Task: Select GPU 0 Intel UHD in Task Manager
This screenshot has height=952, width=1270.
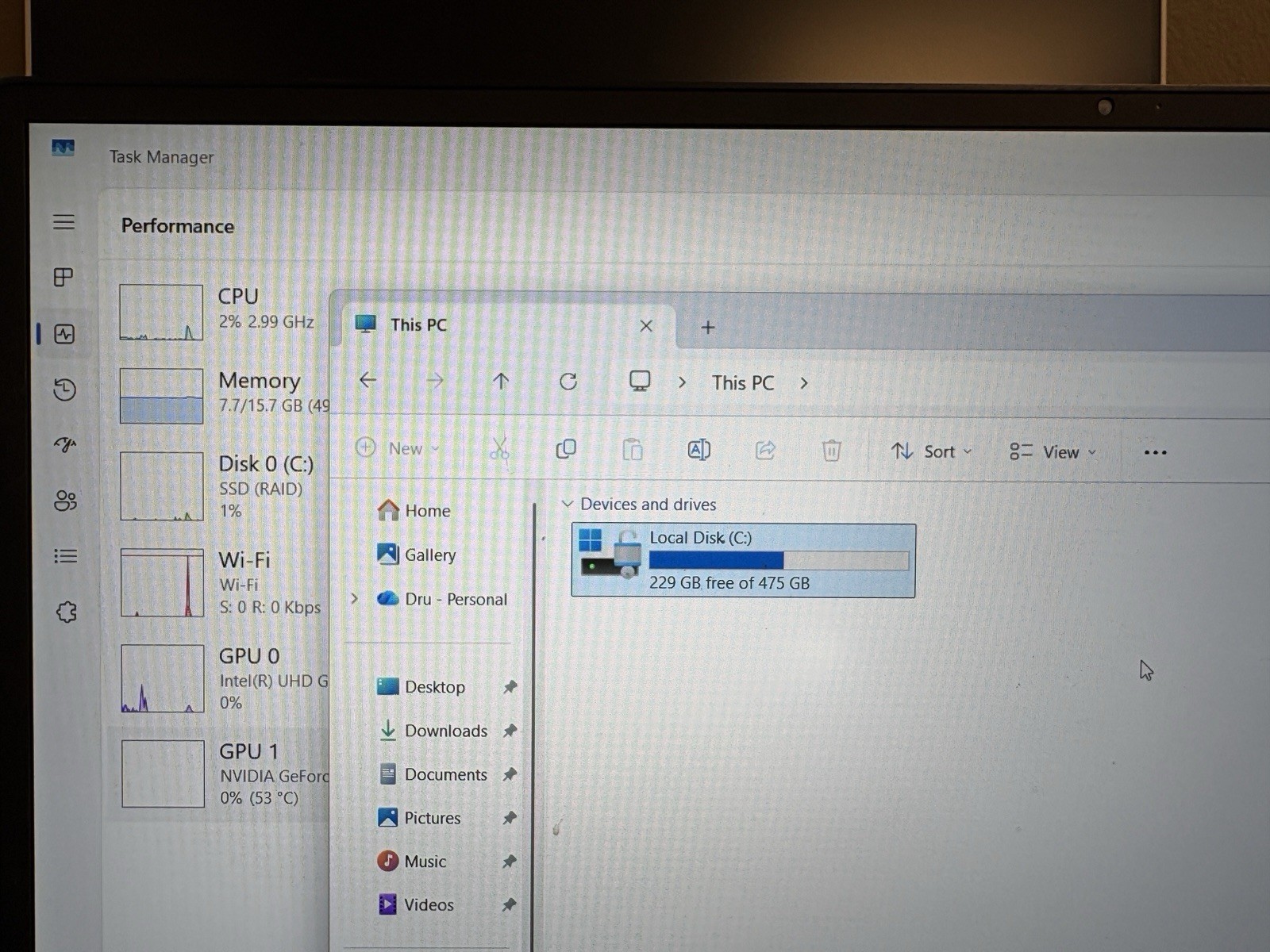Action: [219, 678]
